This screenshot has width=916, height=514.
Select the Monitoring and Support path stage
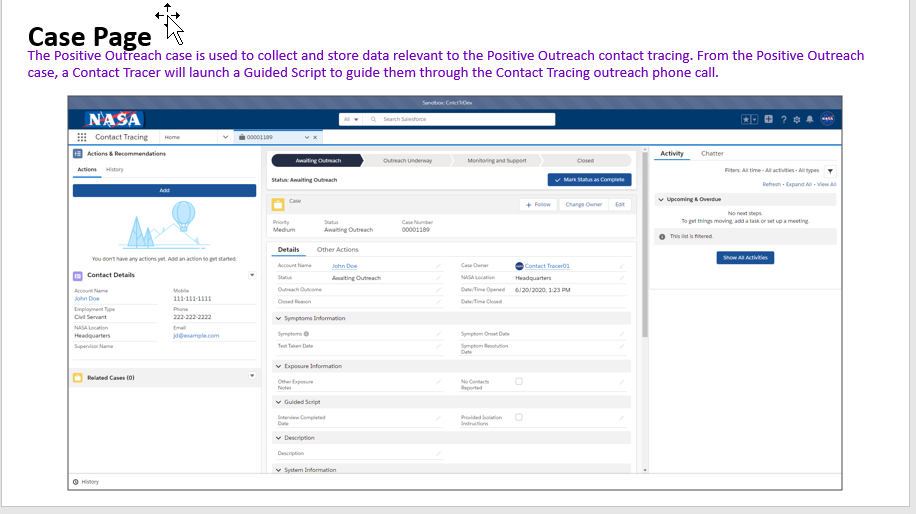pos(497,161)
